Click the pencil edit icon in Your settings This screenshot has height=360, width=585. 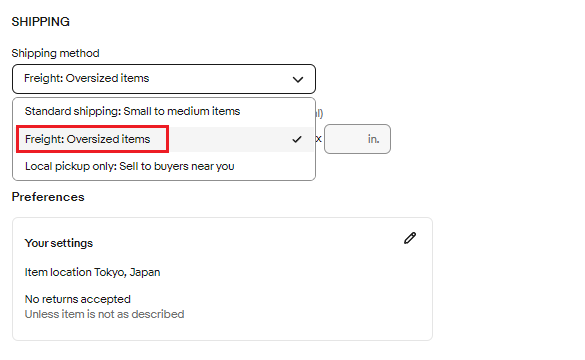[410, 238]
